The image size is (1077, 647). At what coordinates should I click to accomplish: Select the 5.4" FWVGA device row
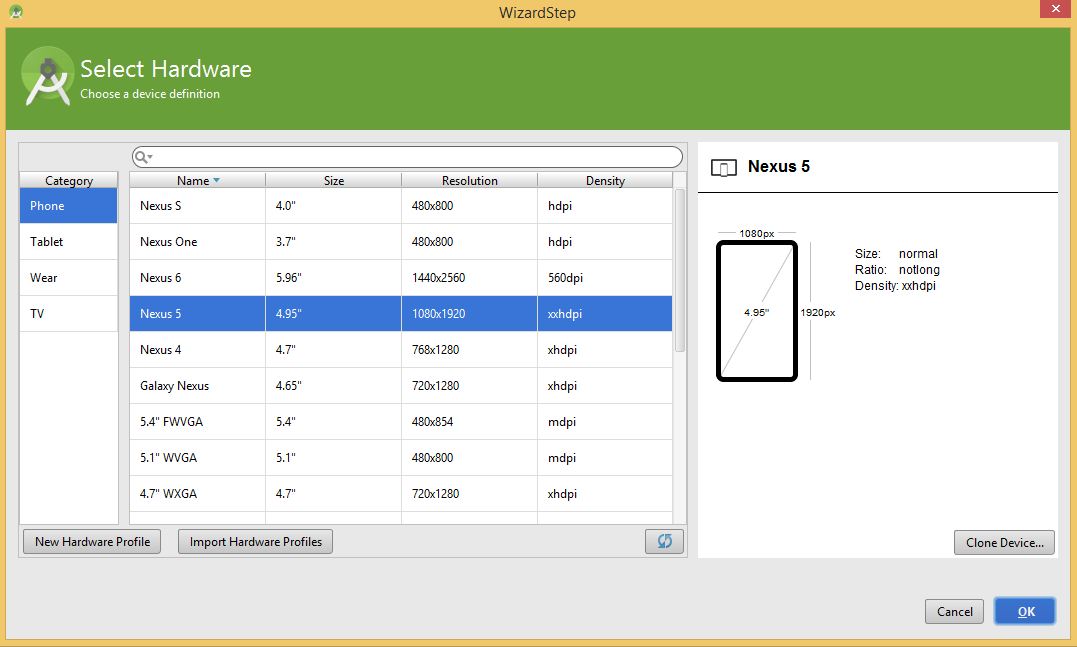click(x=401, y=422)
